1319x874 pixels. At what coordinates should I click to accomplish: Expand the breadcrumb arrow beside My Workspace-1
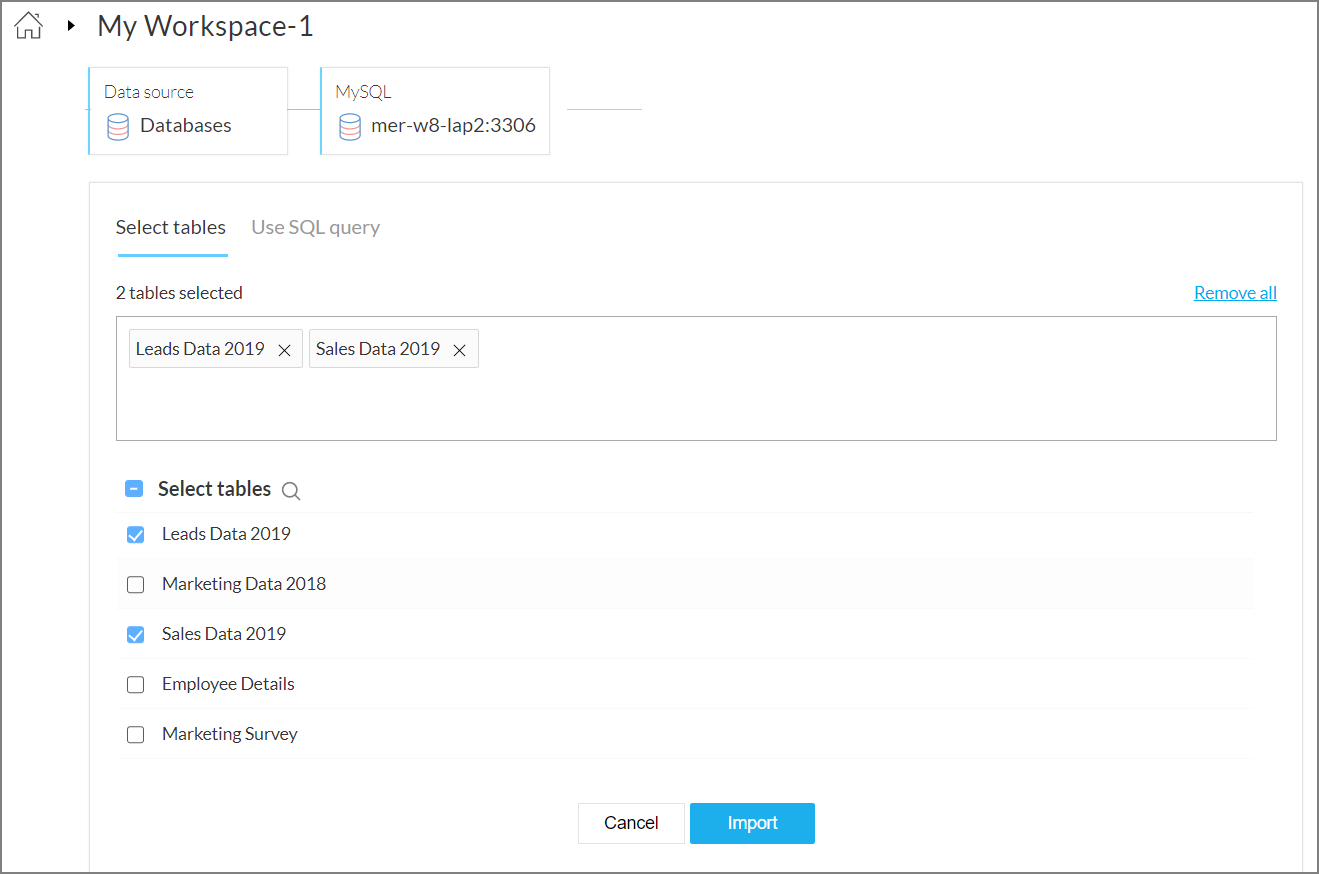pyautogui.click(x=71, y=26)
